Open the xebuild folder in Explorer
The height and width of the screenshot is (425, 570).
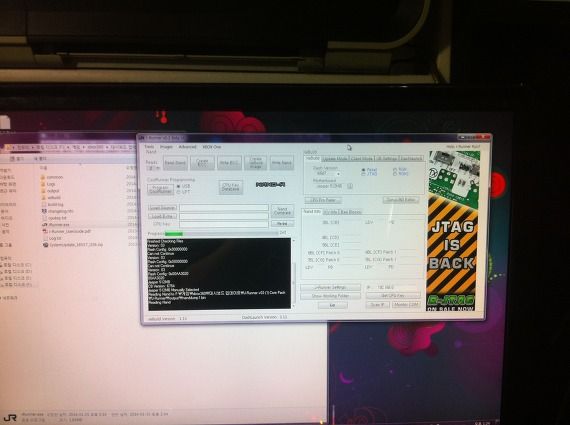click(51, 198)
